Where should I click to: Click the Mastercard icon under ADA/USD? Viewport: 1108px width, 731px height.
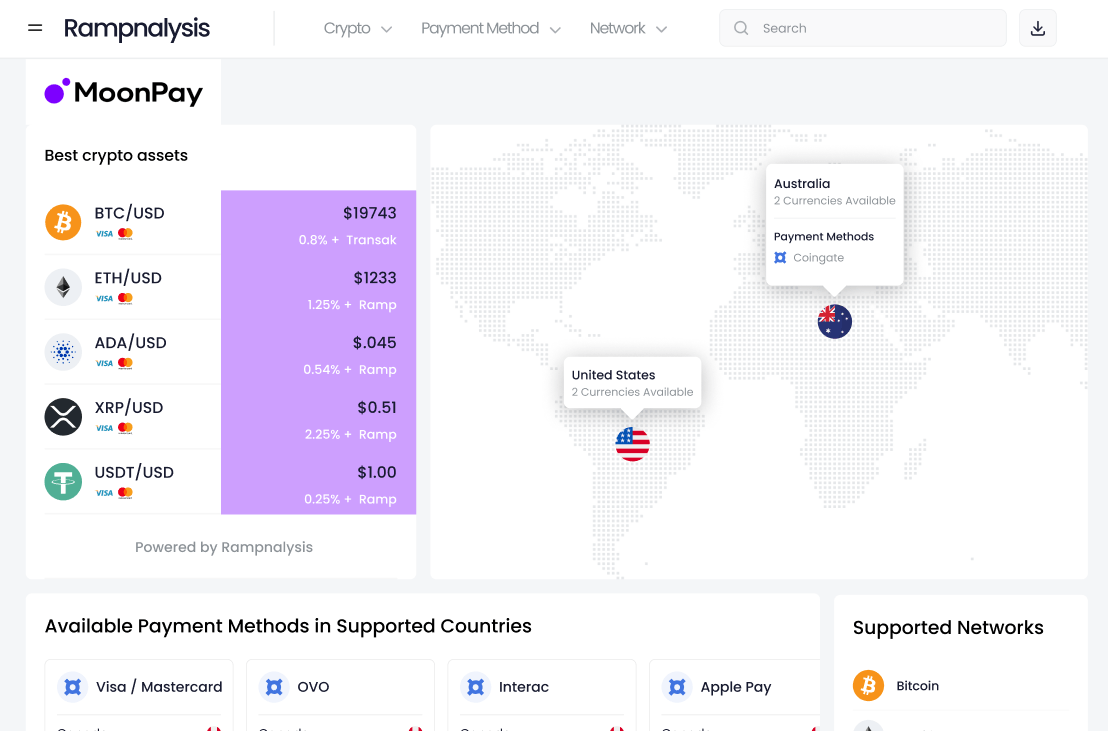click(125, 363)
